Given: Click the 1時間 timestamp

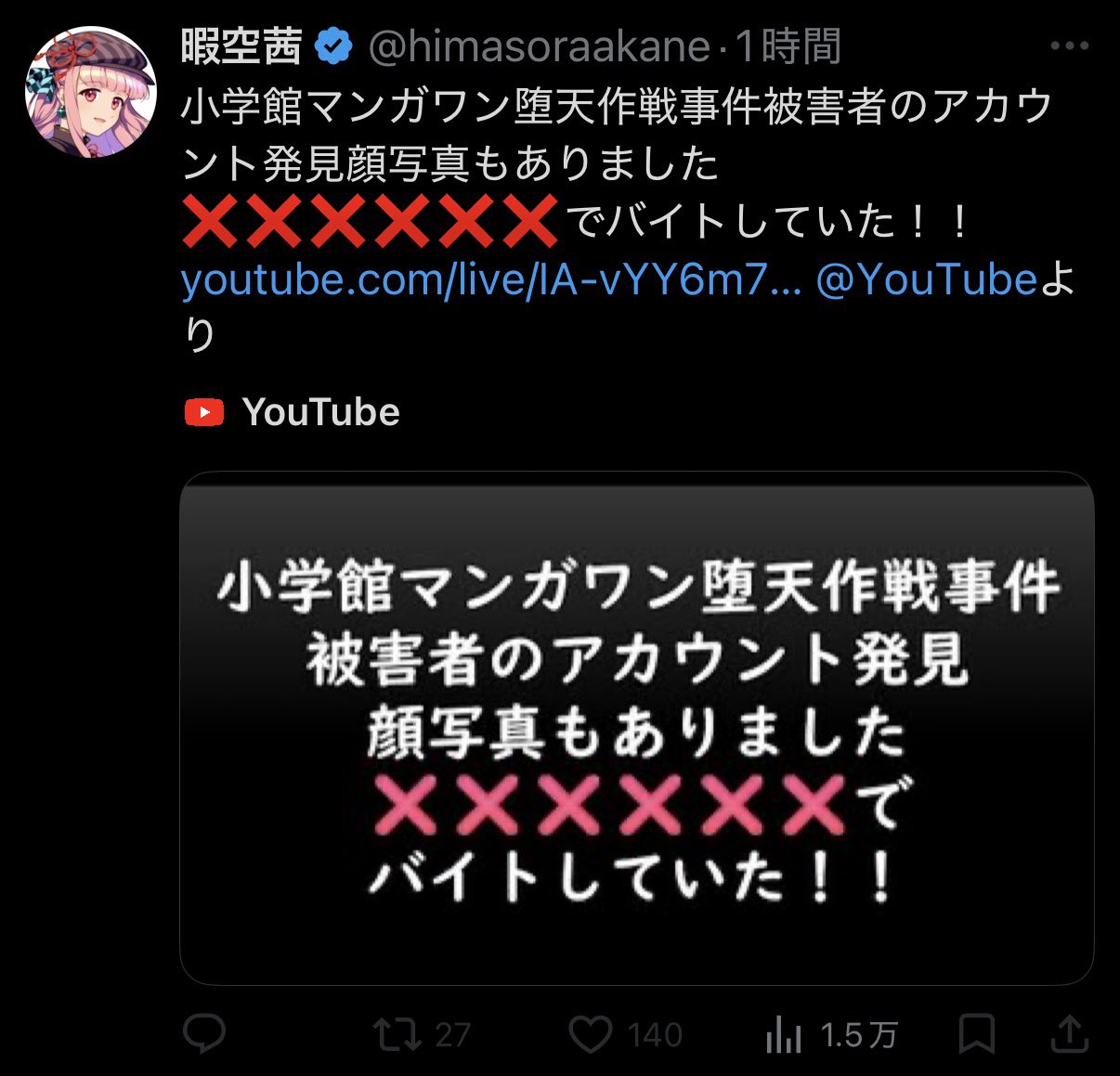Looking at the screenshot, I should point(788,46).
